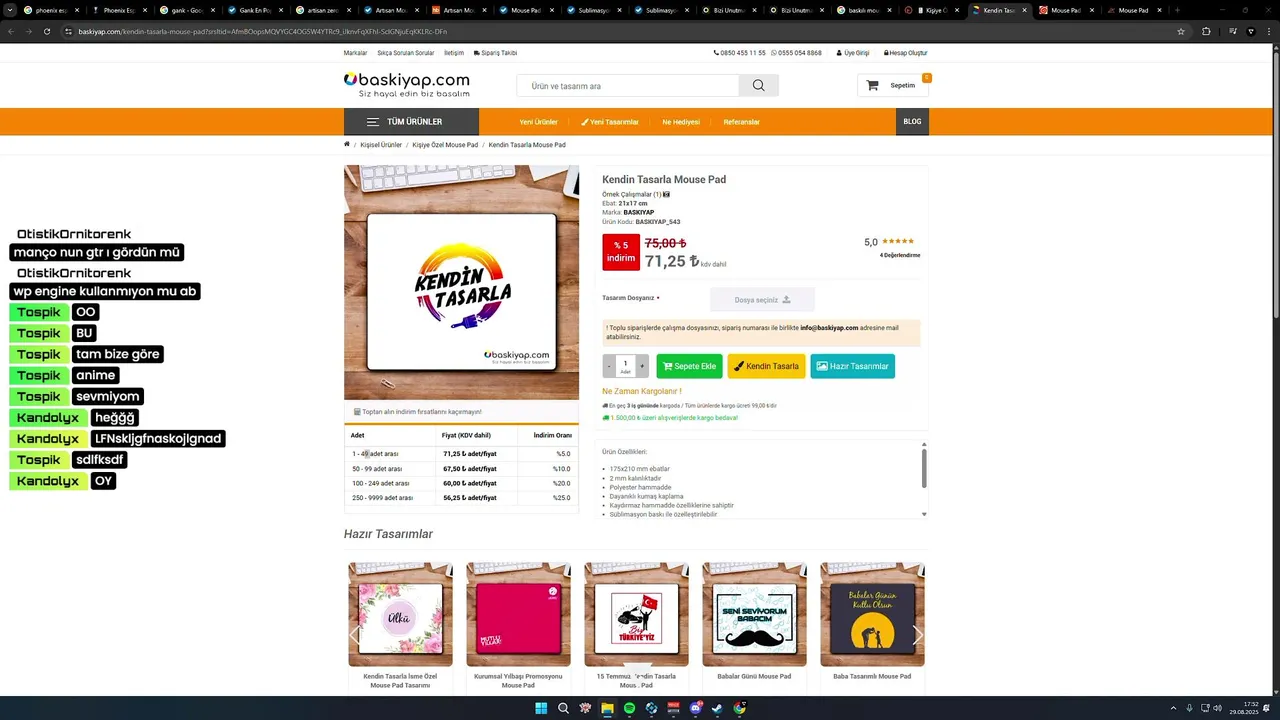Click the Sıkça Sorulan Sorular link

406,53
